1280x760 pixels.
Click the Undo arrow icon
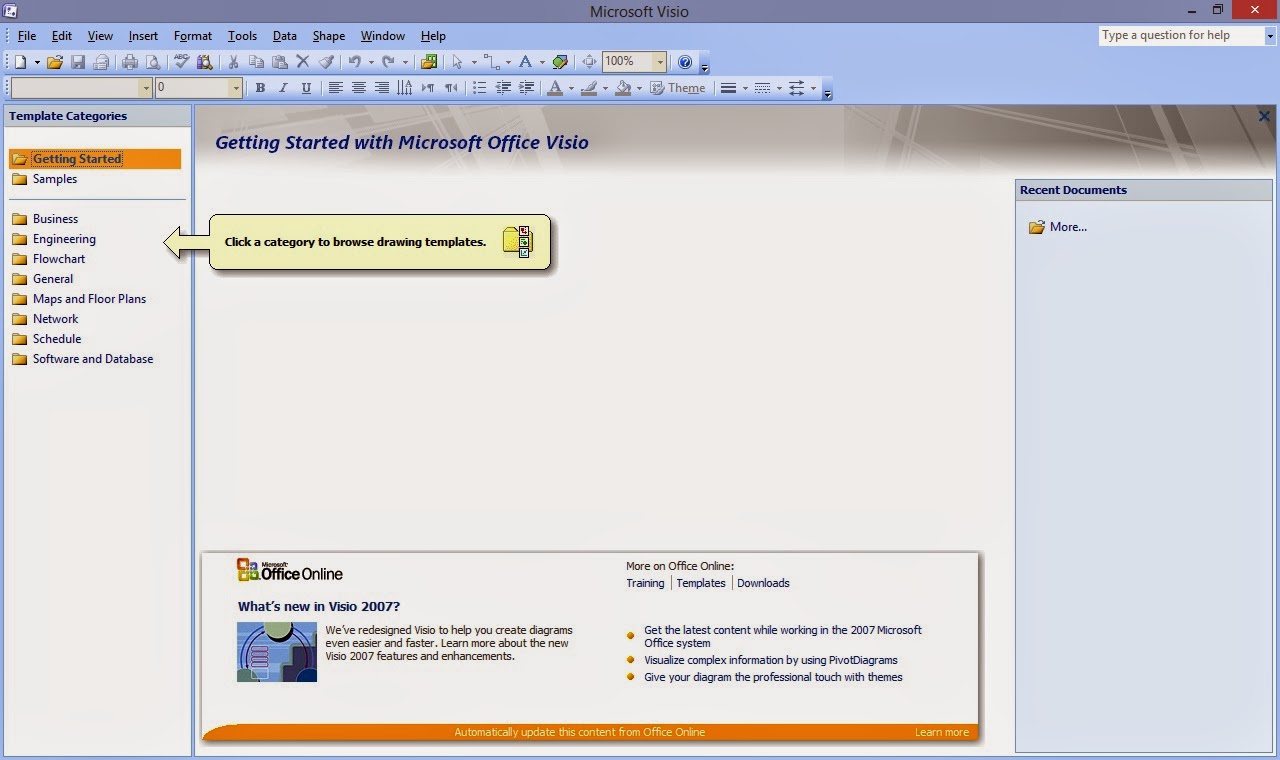pos(354,62)
